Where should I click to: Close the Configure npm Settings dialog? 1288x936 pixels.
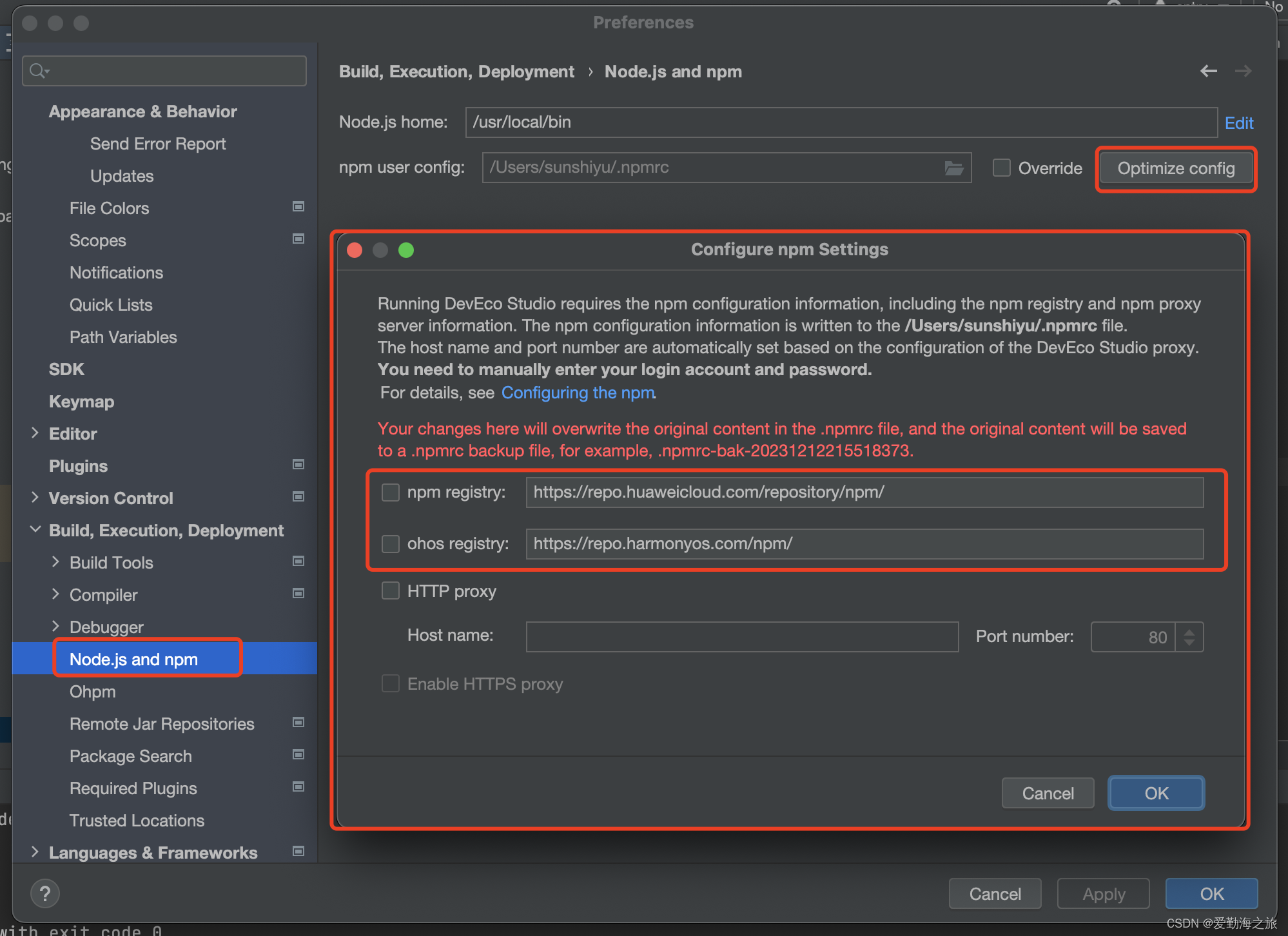355,250
